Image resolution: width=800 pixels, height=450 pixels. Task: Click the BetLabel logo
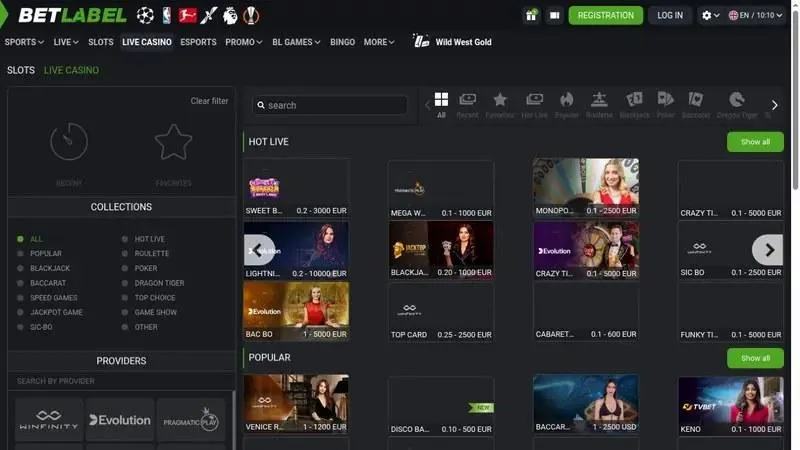tap(72, 15)
